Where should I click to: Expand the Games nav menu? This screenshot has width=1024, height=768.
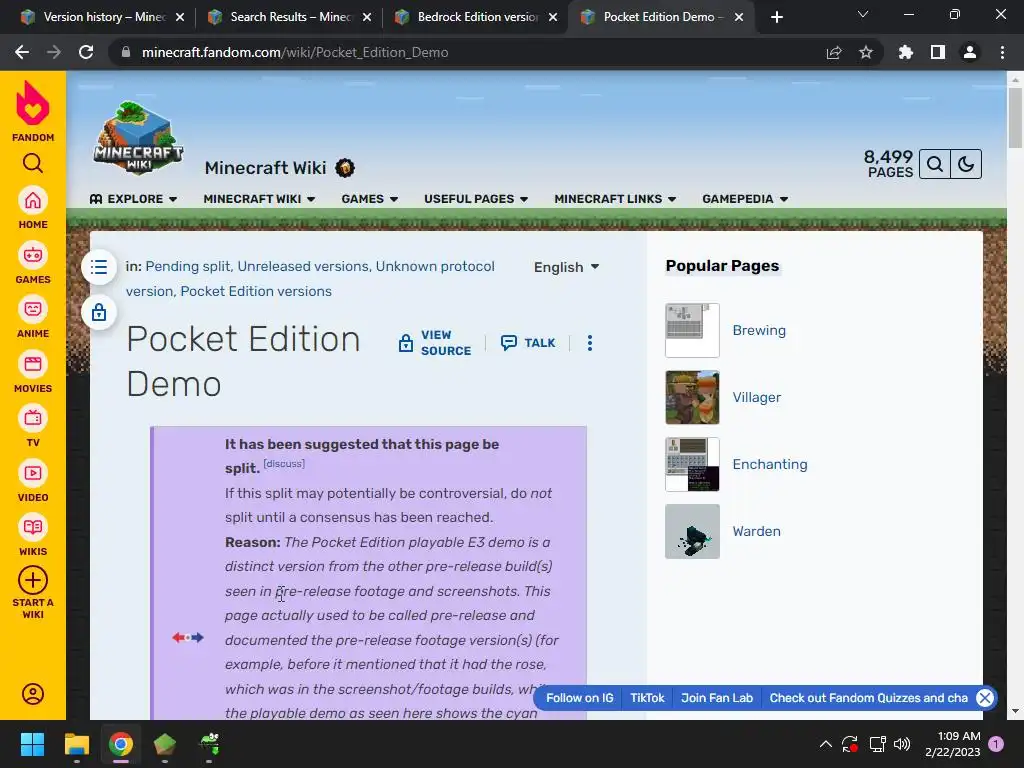pos(370,199)
